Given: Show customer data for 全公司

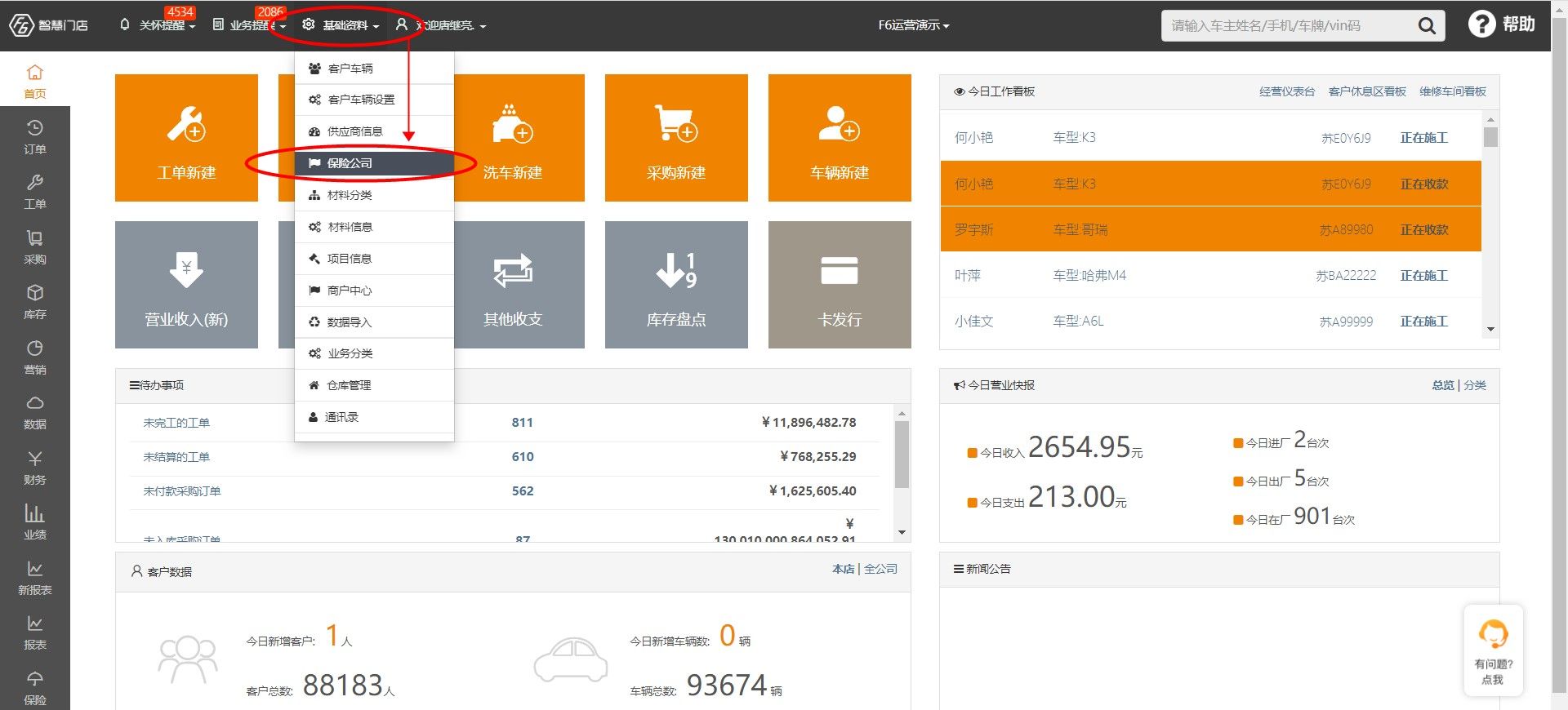Looking at the screenshot, I should coord(881,569).
